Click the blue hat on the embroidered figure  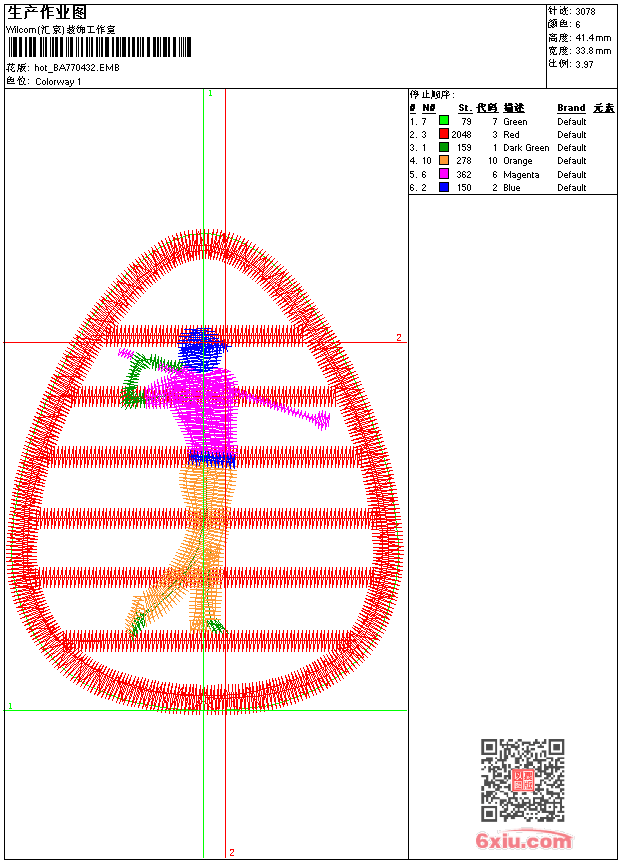click(203, 347)
